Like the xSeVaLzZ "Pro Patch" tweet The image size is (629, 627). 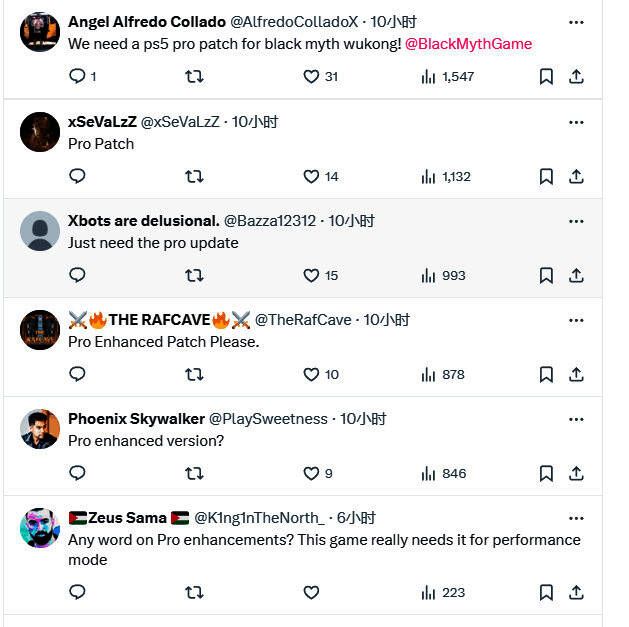(311, 176)
